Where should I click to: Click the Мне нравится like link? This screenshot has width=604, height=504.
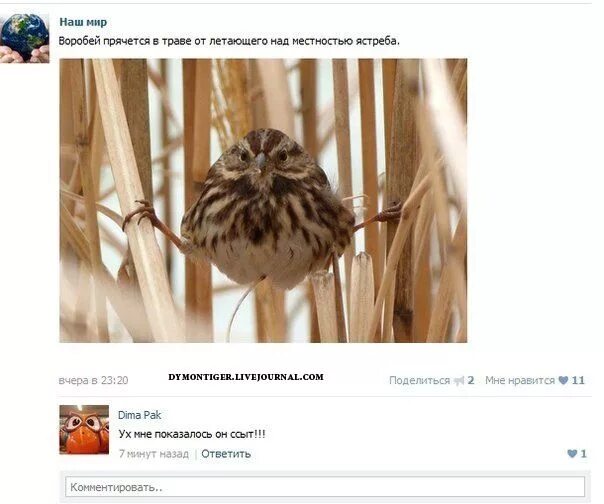[520, 380]
